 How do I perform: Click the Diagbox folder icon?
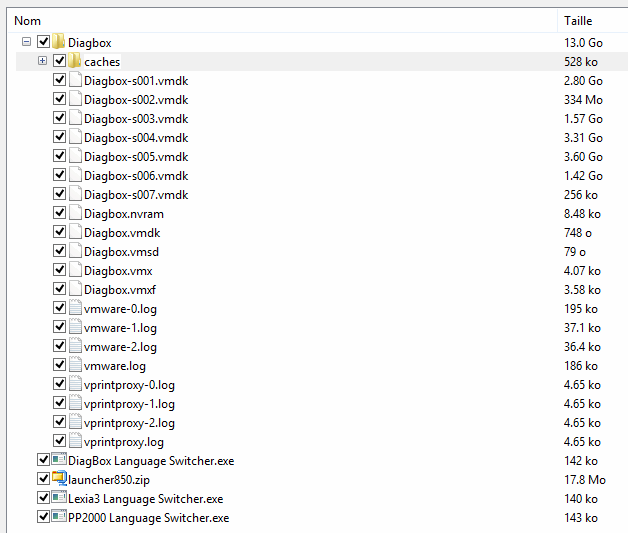click(x=58, y=42)
